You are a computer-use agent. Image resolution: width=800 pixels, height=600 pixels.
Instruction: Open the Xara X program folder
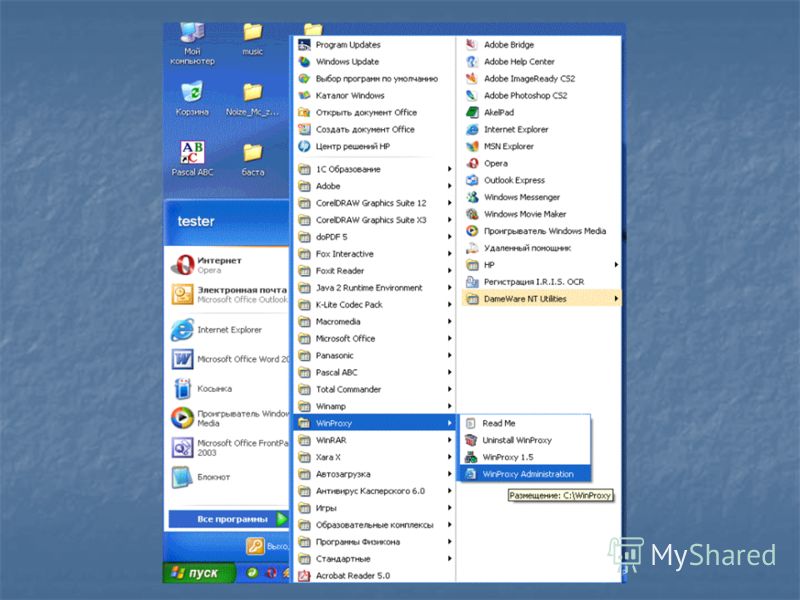pos(374,457)
